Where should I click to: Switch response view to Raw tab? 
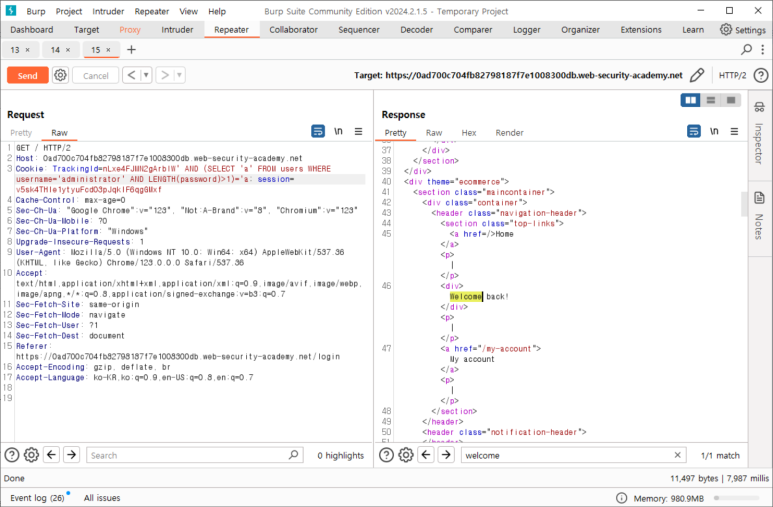[x=434, y=133]
